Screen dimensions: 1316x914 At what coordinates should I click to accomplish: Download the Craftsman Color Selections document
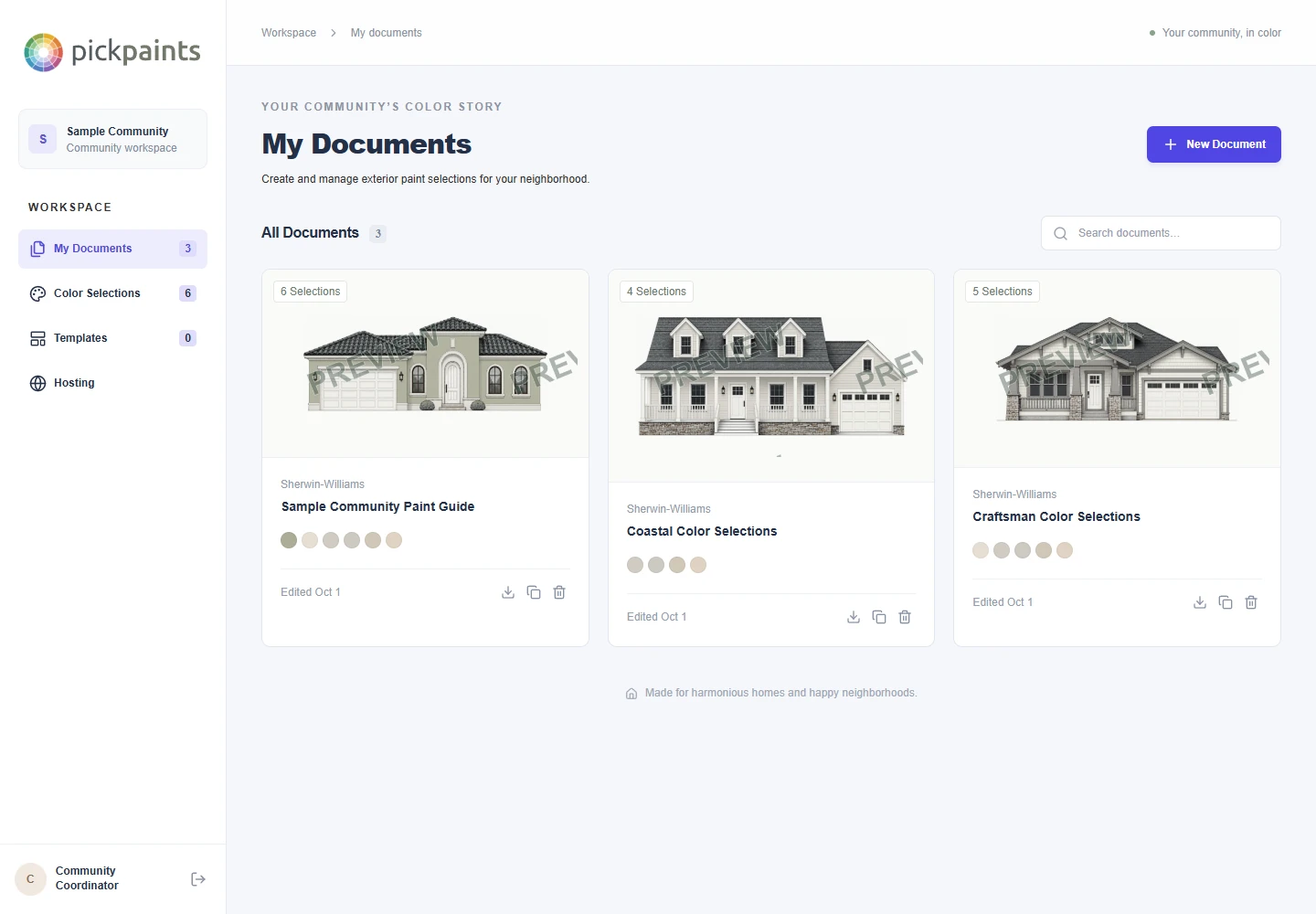[1200, 602]
